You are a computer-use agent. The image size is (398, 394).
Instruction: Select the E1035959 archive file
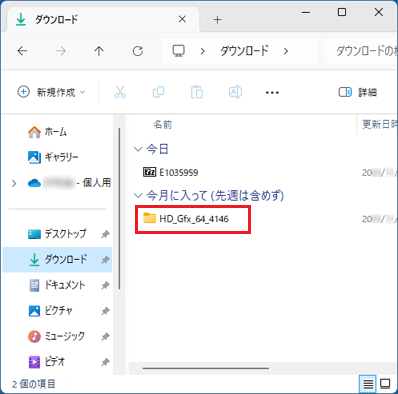[171, 172]
